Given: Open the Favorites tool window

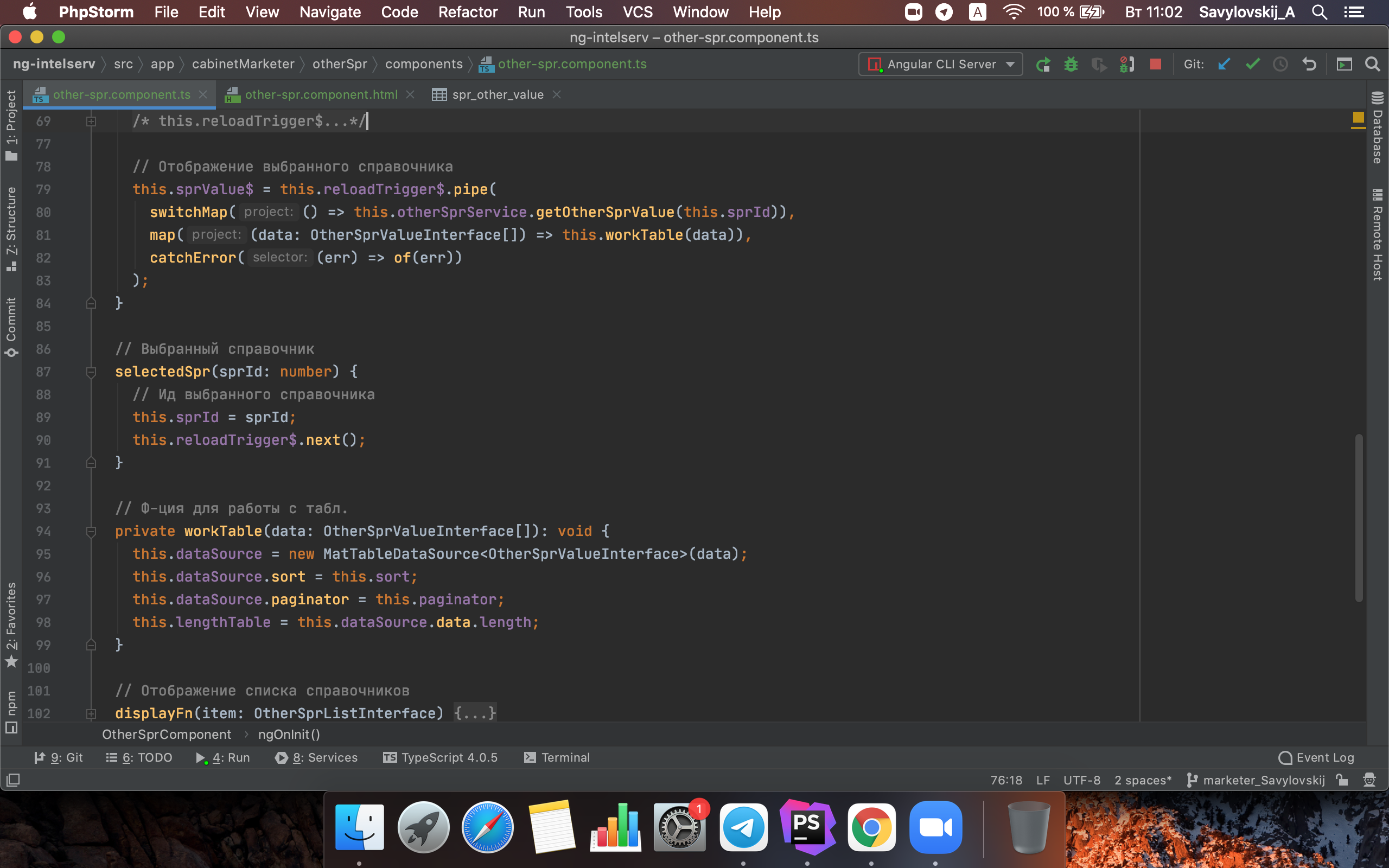Looking at the screenshot, I should point(11,624).
